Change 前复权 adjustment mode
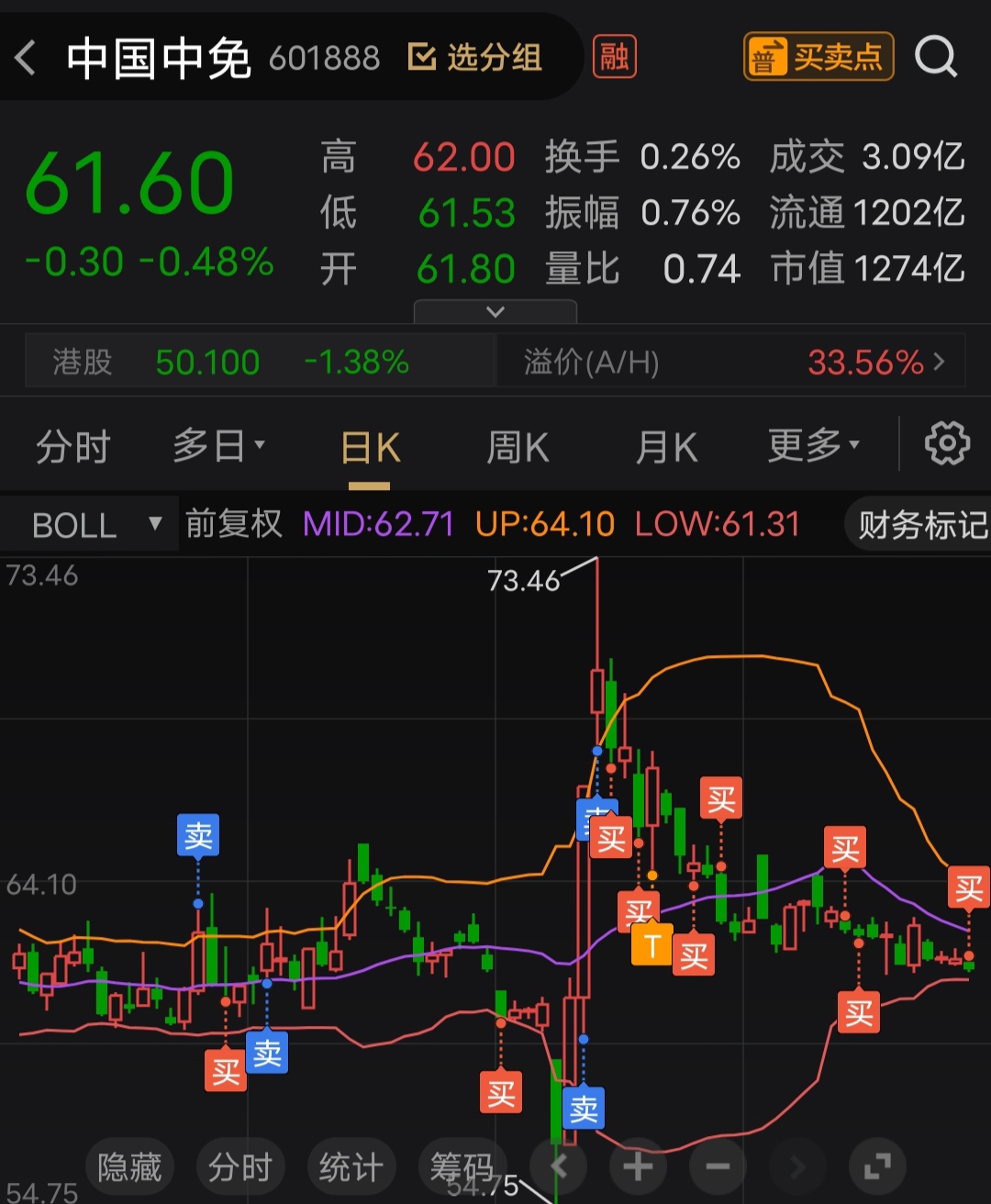The width and height of the screenshot is (991, 1204). pyautogui.click(x=234, y=524)
